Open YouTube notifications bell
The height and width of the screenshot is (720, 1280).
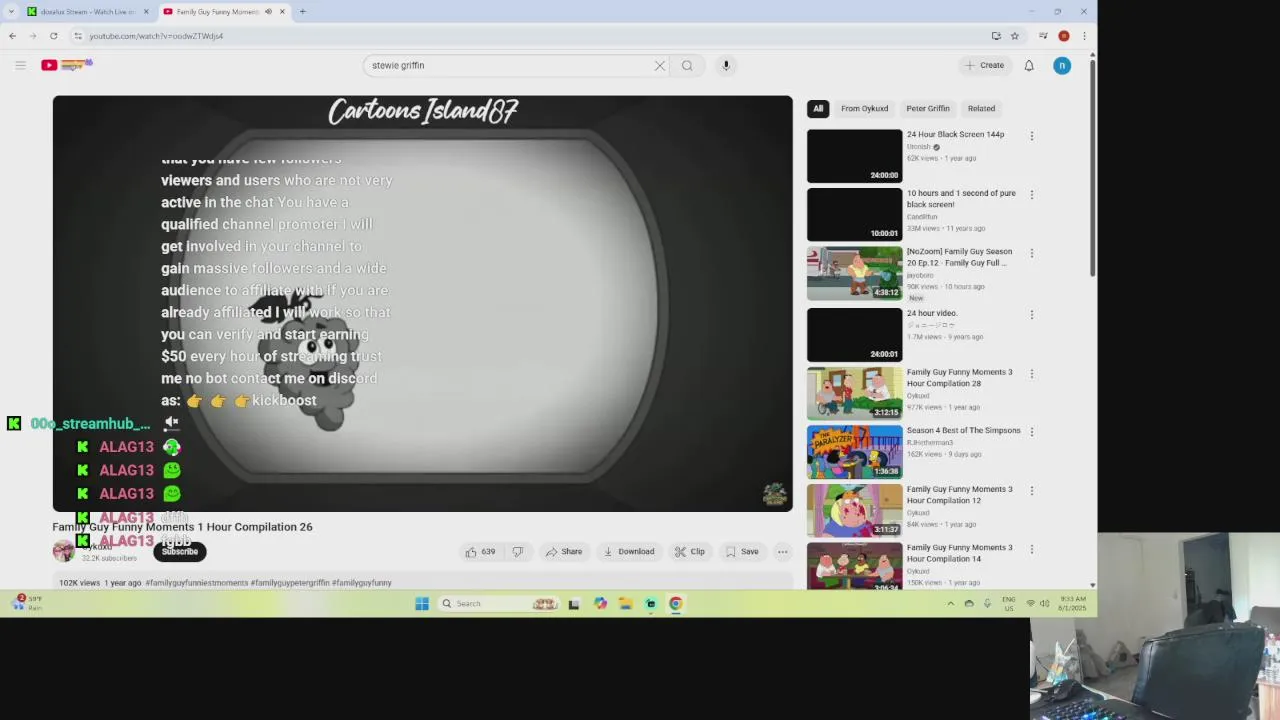(x=1029, y=66)
